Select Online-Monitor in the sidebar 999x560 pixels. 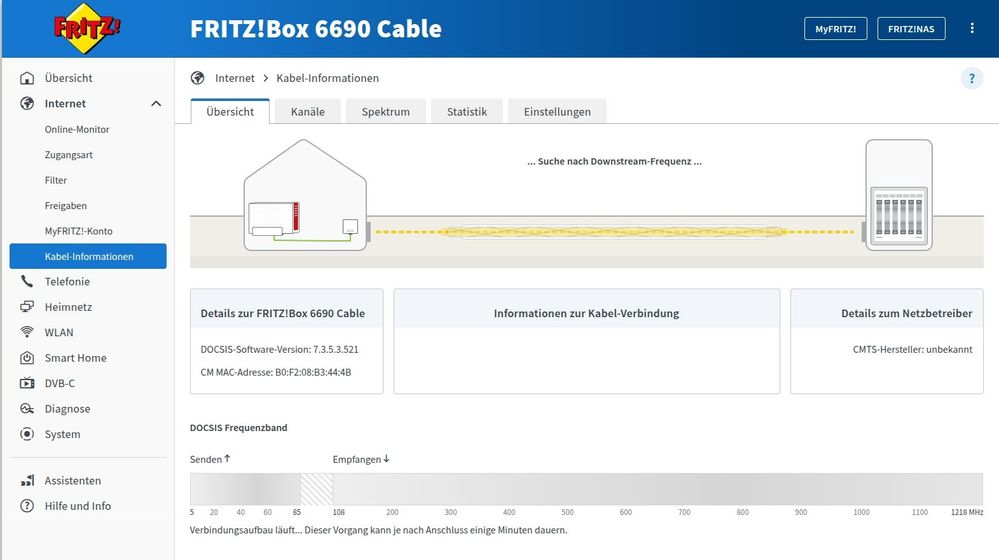tap(77, 130)
